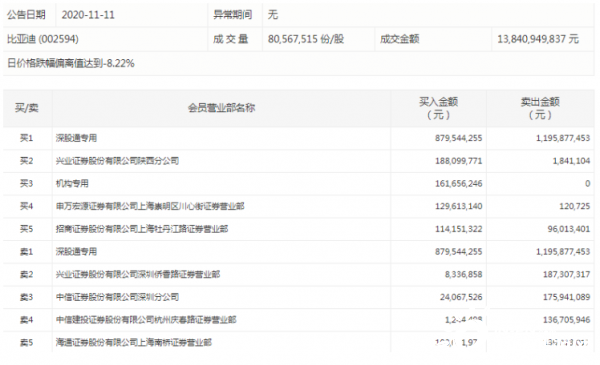The width and height of the screenshot is (600, 365).
Task: Select the '买4' row label
Action: pos(26,207)
